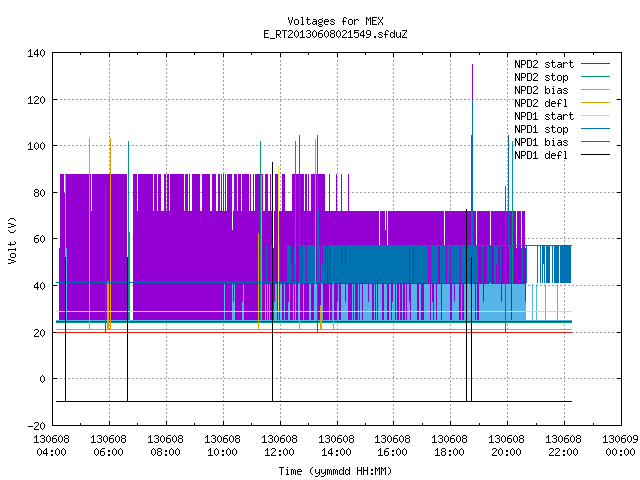Click the 40 y-axis tick label
Viewport: 640px width, 480px height.
click(x=39, y=286)
